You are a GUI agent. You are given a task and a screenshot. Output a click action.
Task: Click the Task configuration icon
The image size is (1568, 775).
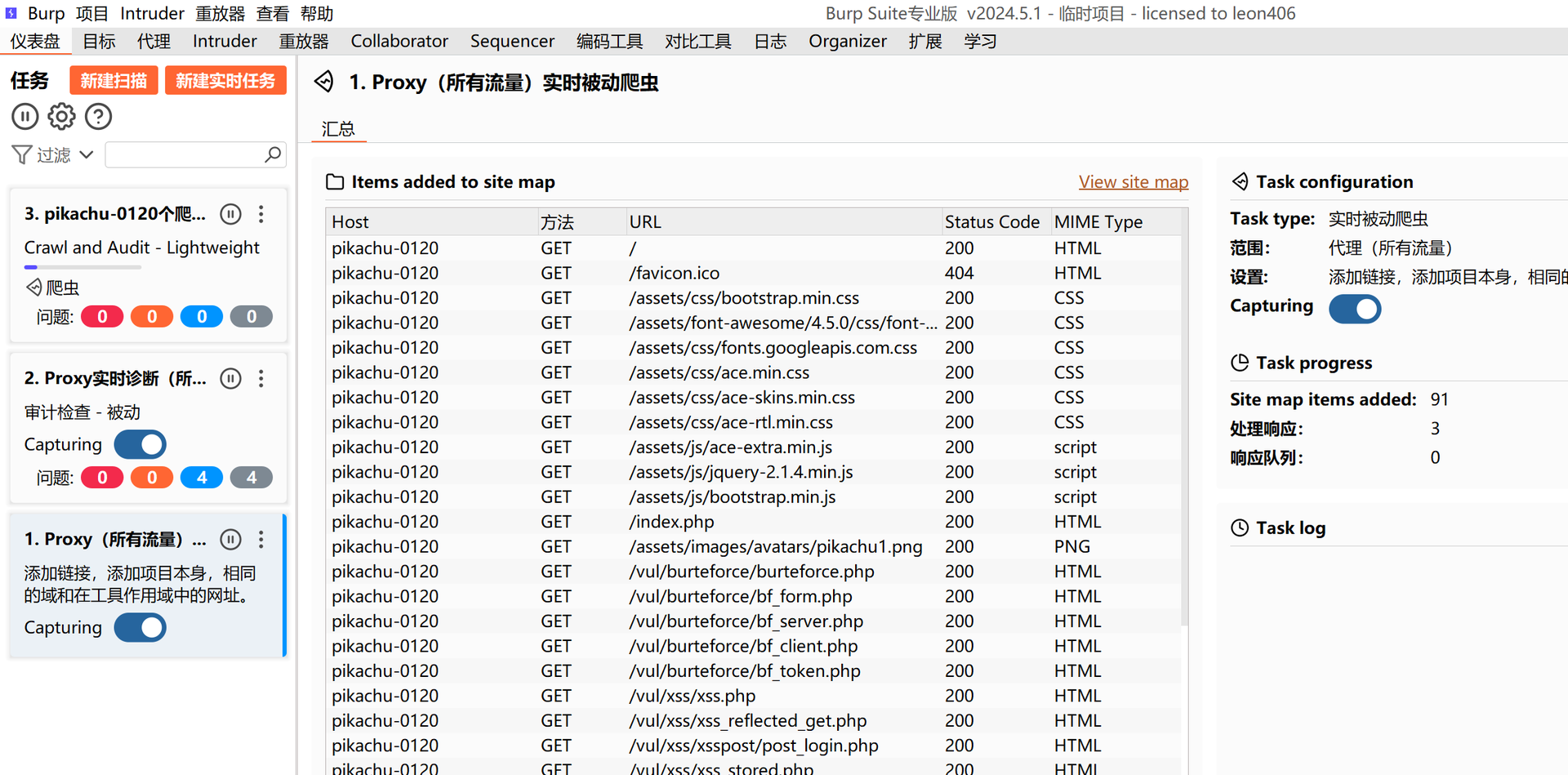pos(1240,181)
